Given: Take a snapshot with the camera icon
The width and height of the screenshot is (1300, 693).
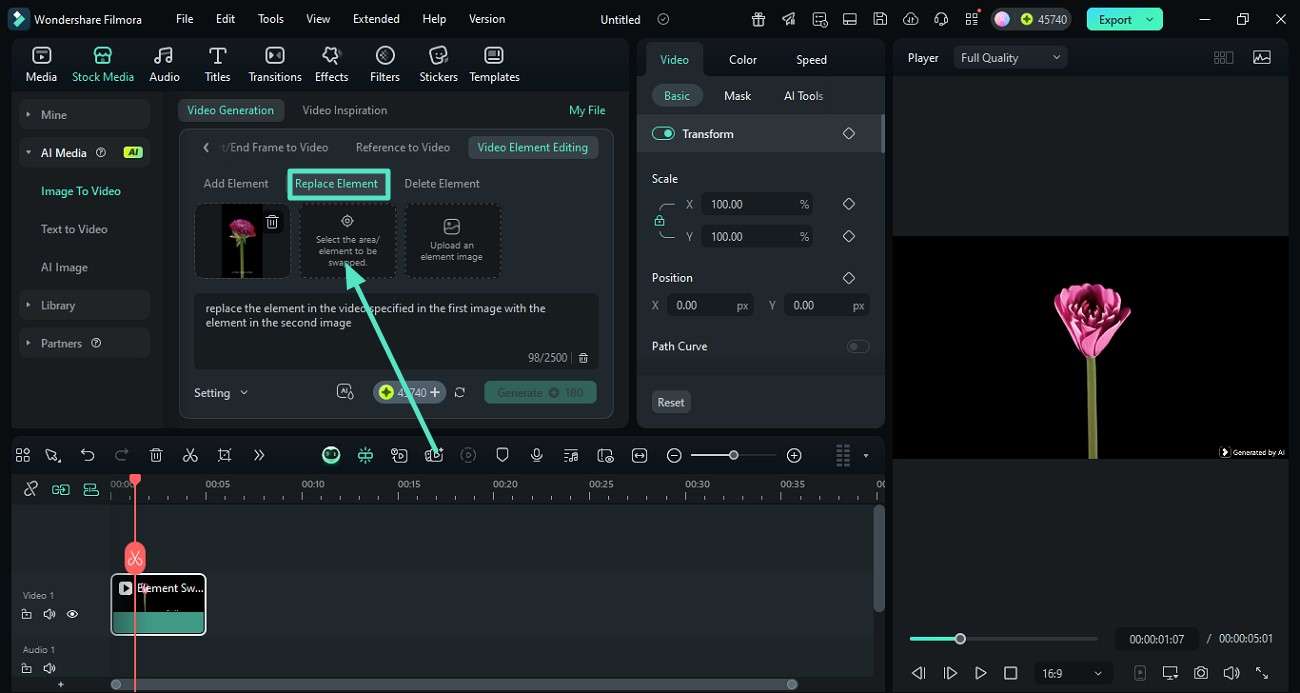Looking at the screenshot, I should (x=1201, y=673).
